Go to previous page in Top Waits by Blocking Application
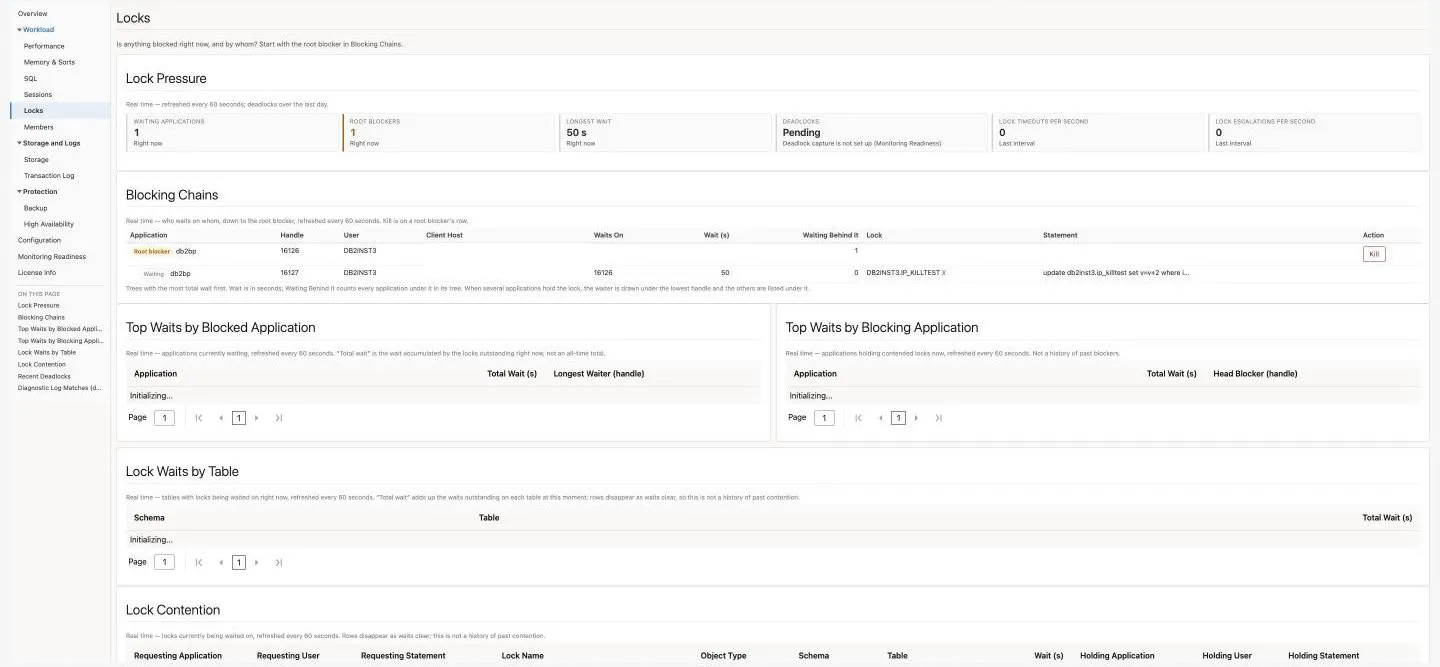The image size is (1440, 667). click(881, 418)
